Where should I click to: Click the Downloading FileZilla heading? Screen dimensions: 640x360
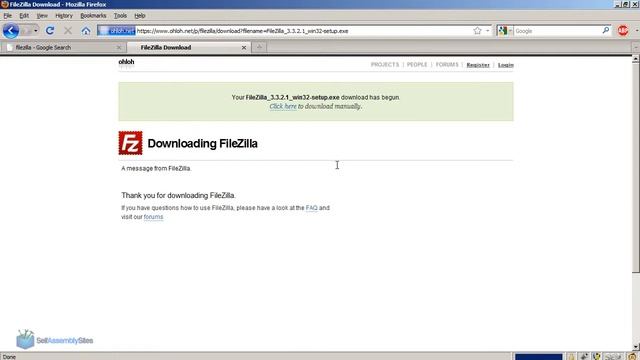click(x=202, y=143)
